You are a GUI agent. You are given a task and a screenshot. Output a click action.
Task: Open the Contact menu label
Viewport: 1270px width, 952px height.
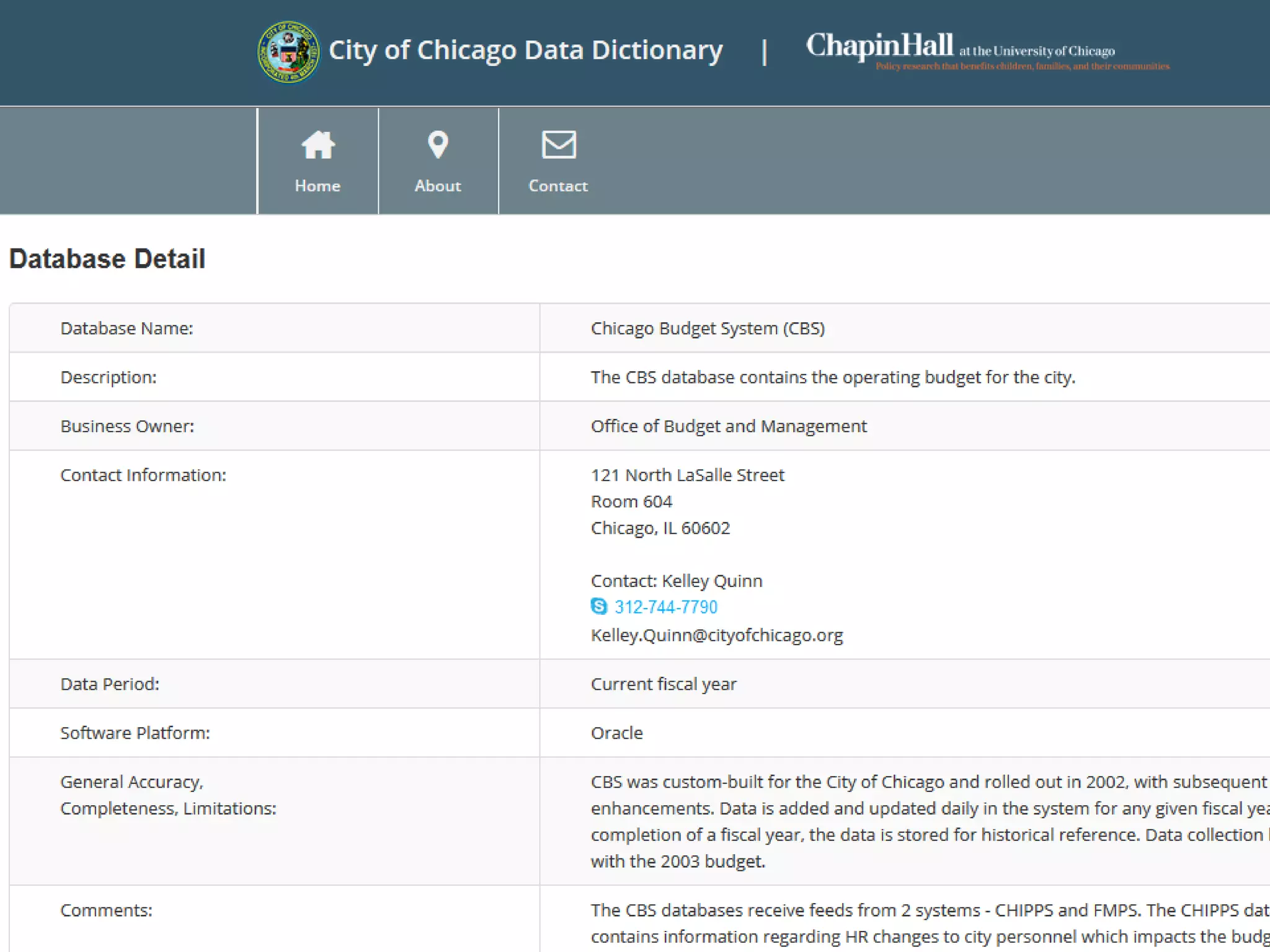(558, 186)
